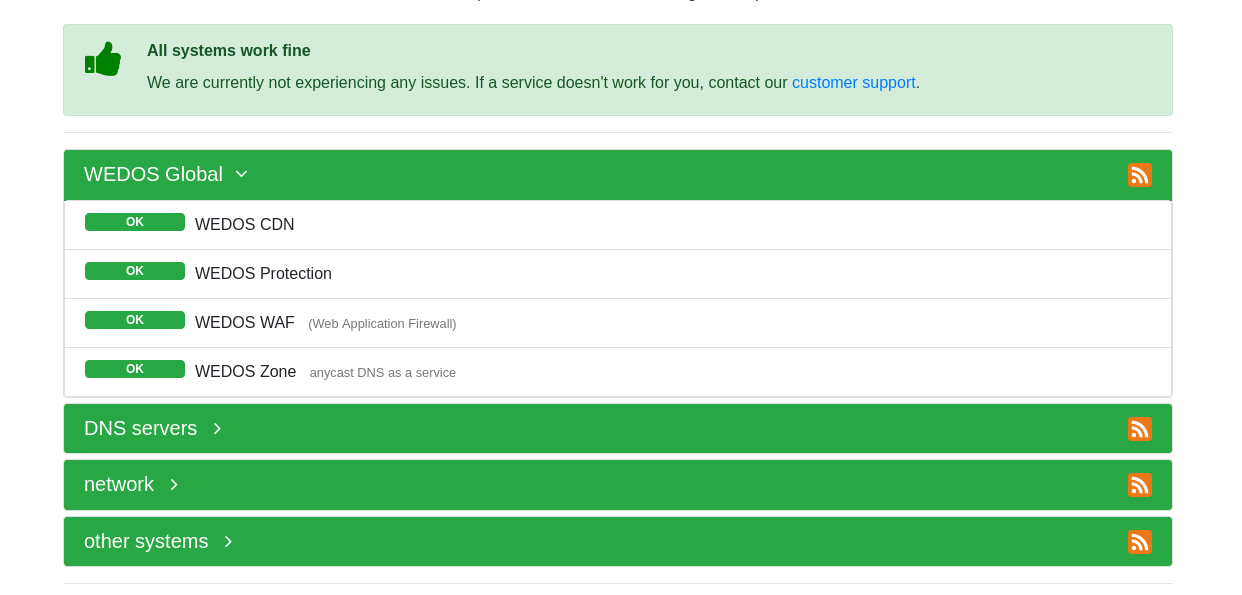The image size is (1242, 595).
Task: Expand the network section
Action: tap(174, 484)
